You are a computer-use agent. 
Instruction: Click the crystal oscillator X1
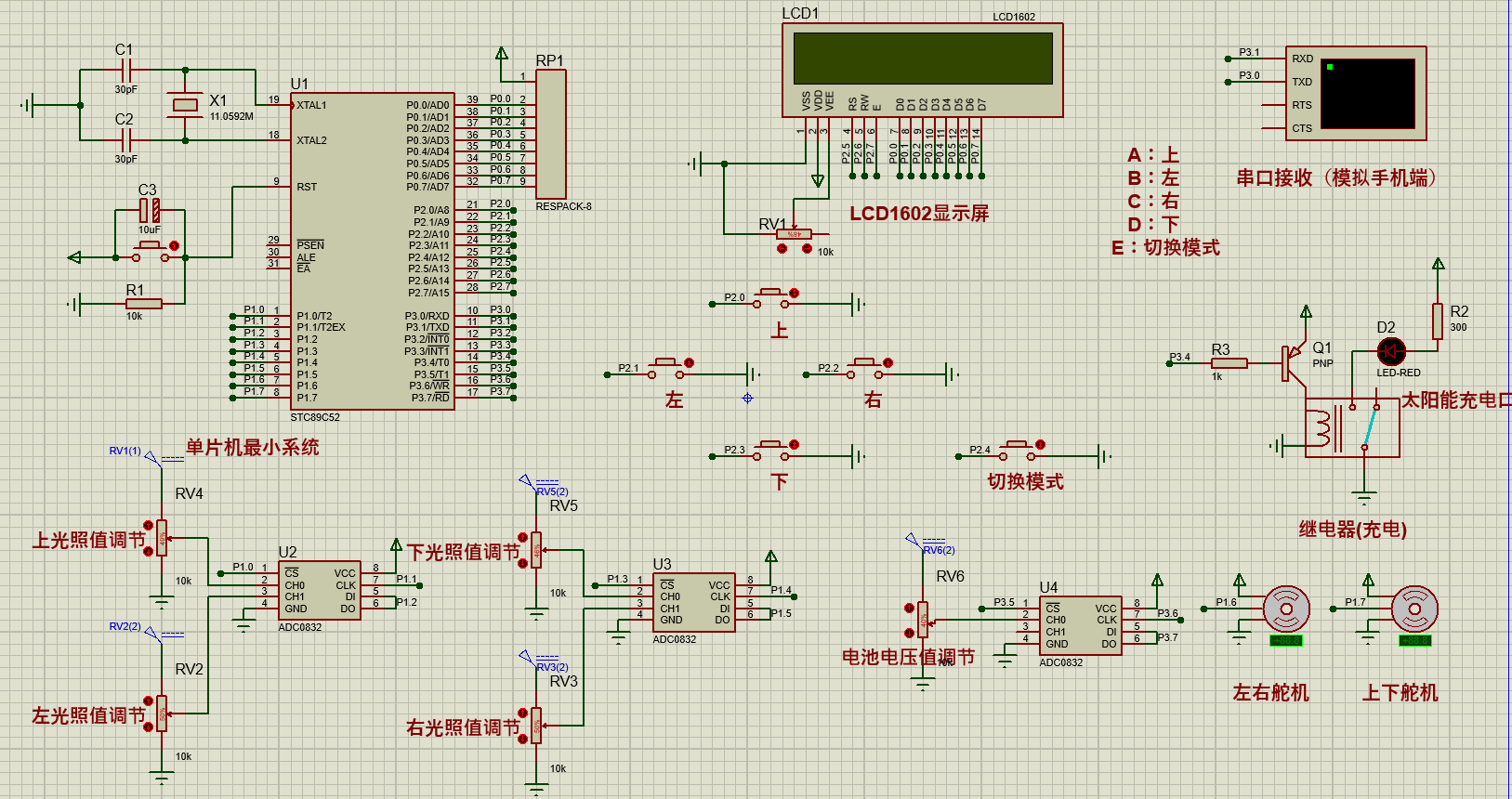(x=186, y=105)
